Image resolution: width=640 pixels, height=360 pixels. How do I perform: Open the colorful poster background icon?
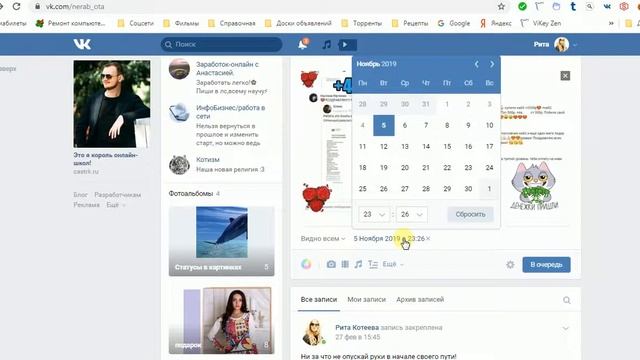[x=306, y=264]
